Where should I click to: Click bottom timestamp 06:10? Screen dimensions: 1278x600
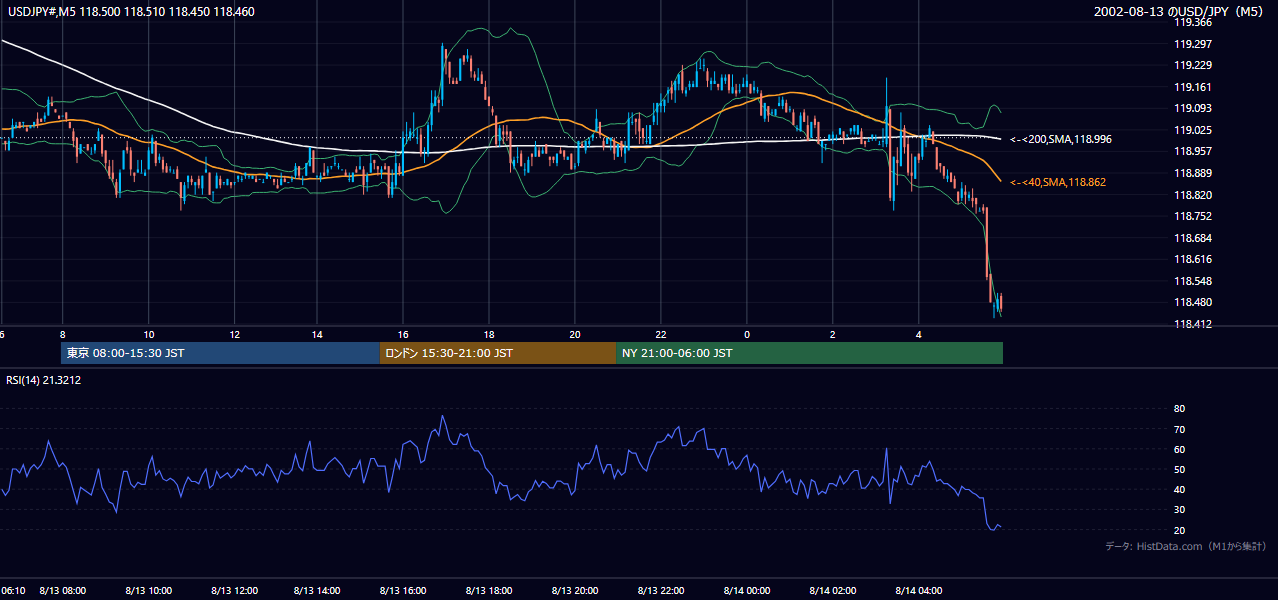tap(13, 590)
